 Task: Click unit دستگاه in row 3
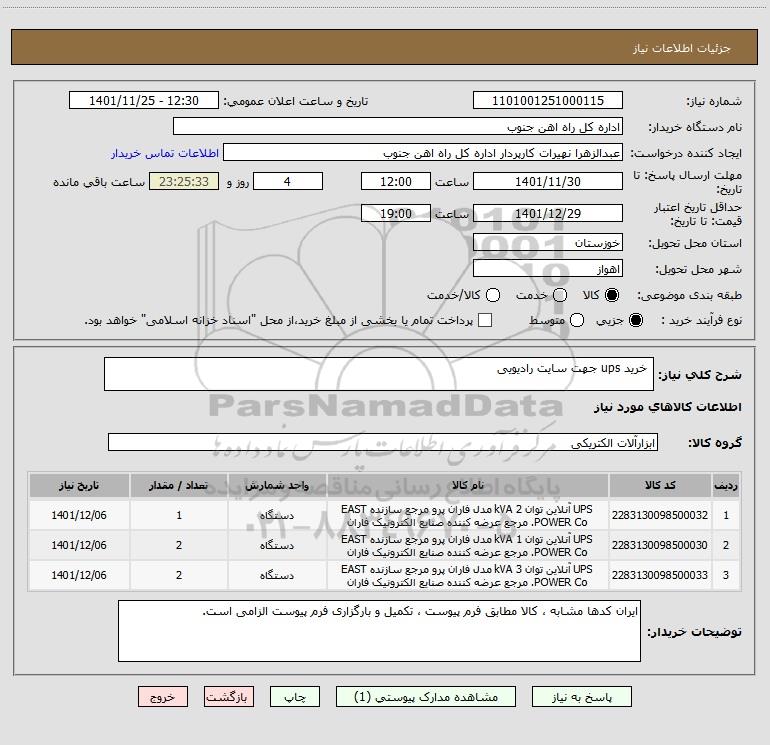click(277, 575)
